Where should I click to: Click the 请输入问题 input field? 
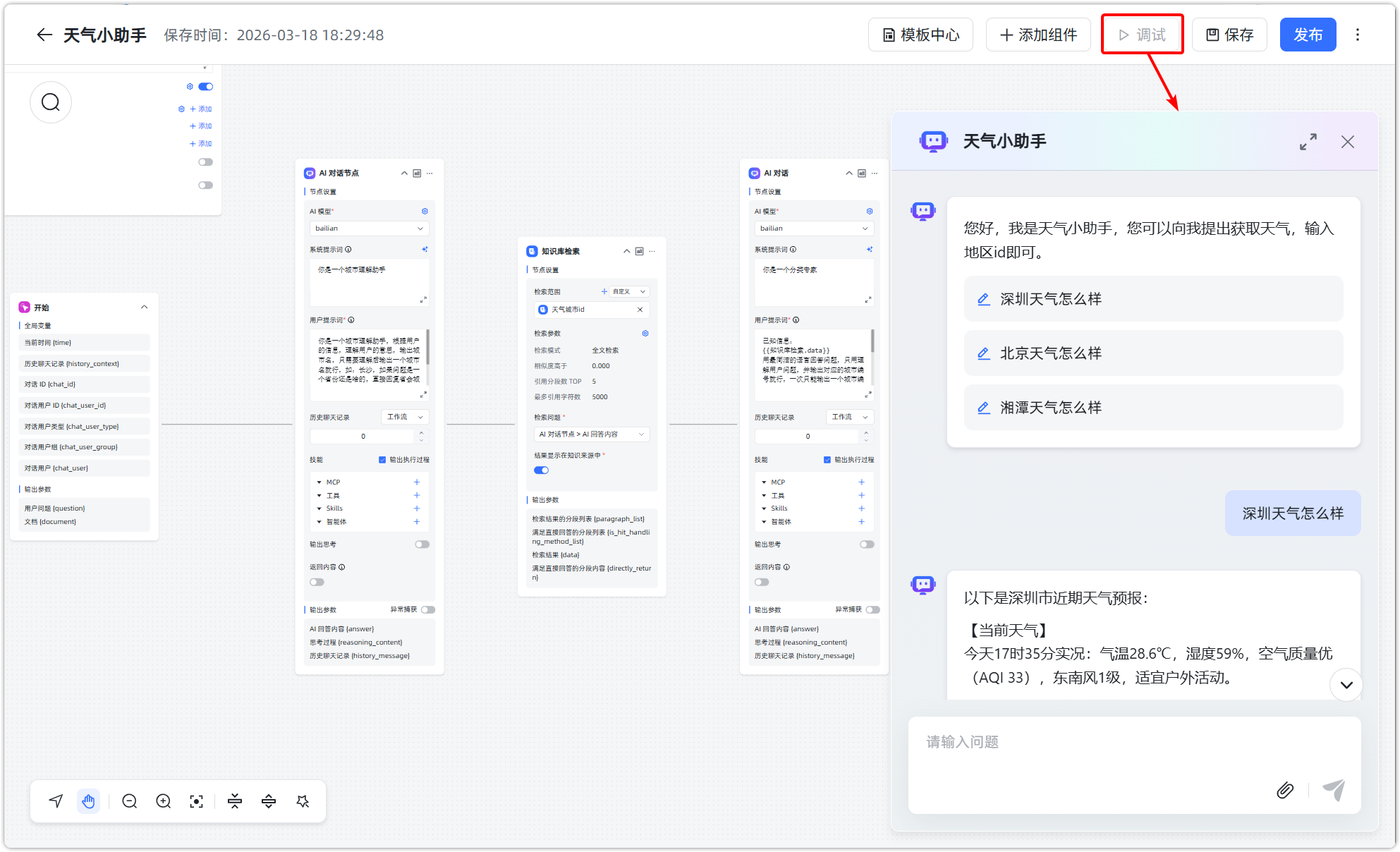[1093, 743]
